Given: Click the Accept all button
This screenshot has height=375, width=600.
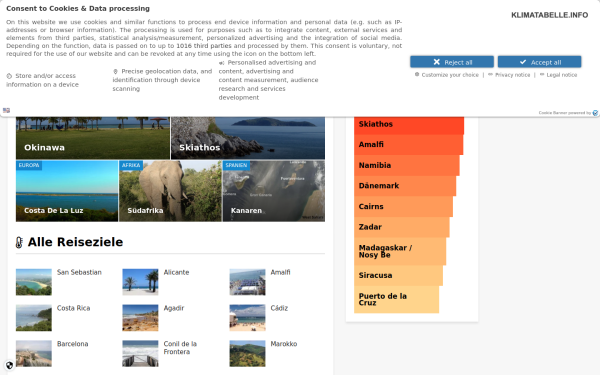Looking at the screenshot, I should tap(539, 62).
